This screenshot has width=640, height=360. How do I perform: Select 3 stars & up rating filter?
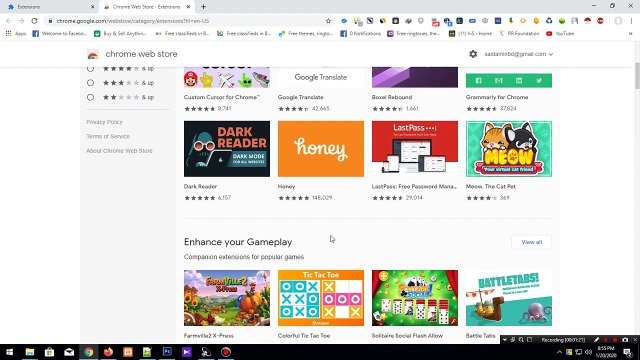[x=91, y=83]
